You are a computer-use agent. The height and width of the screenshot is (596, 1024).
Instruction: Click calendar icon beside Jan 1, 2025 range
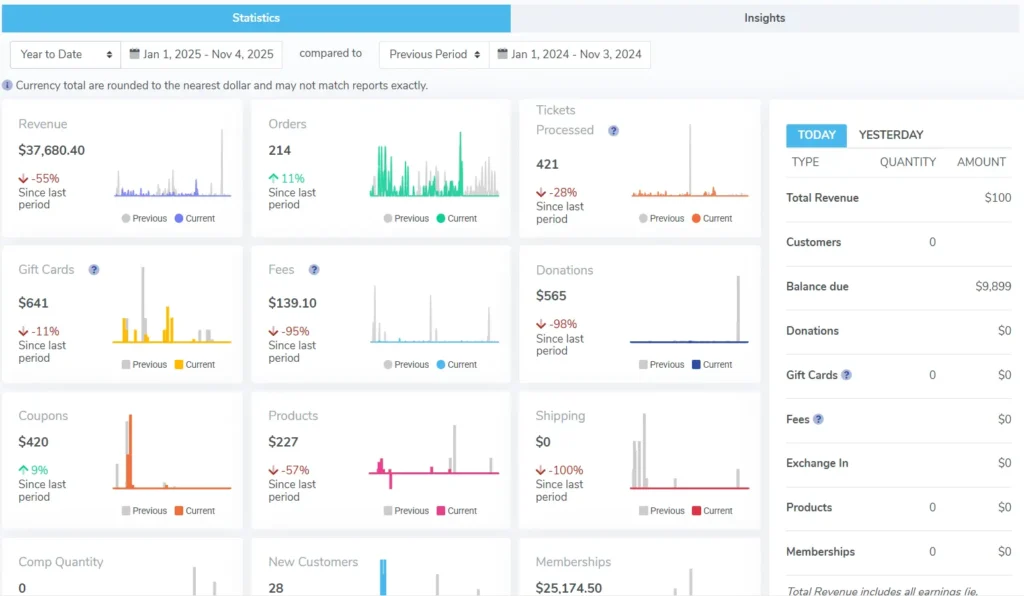click(x=135, y=54)
